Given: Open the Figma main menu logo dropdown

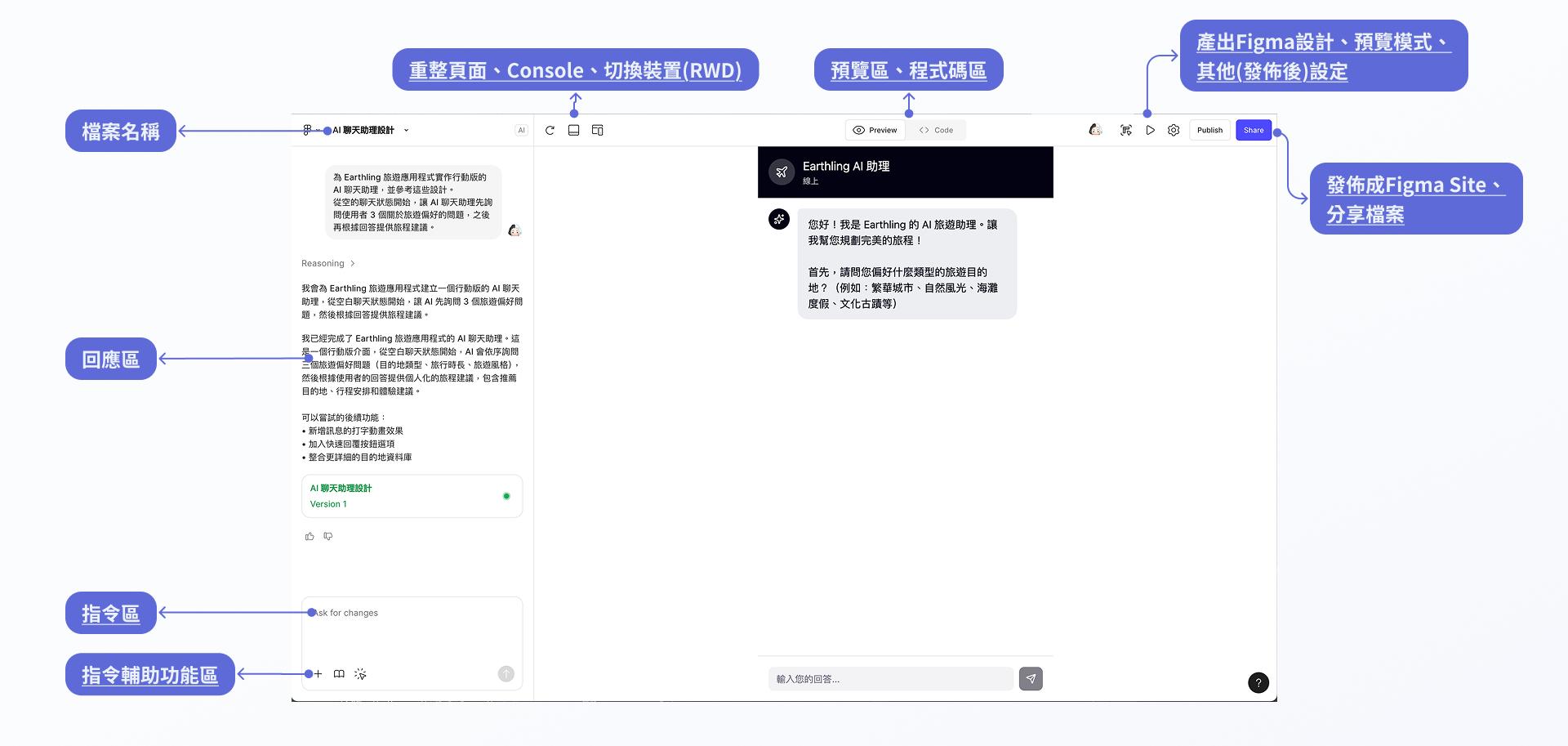Looking at the screenshot, I should (309, 131).
